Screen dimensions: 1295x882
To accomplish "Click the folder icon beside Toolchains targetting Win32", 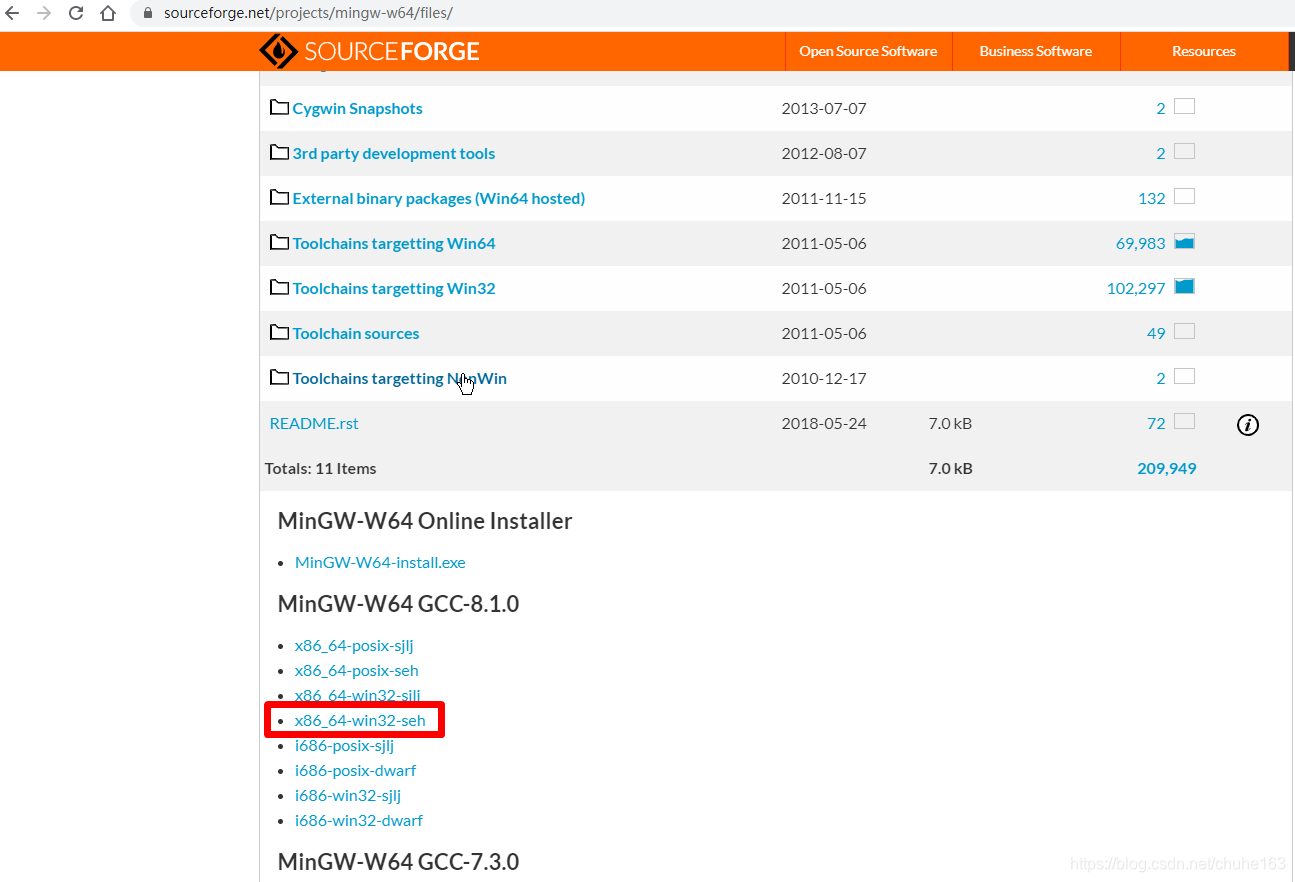I will pyautogui.click(x=279, y=287).
